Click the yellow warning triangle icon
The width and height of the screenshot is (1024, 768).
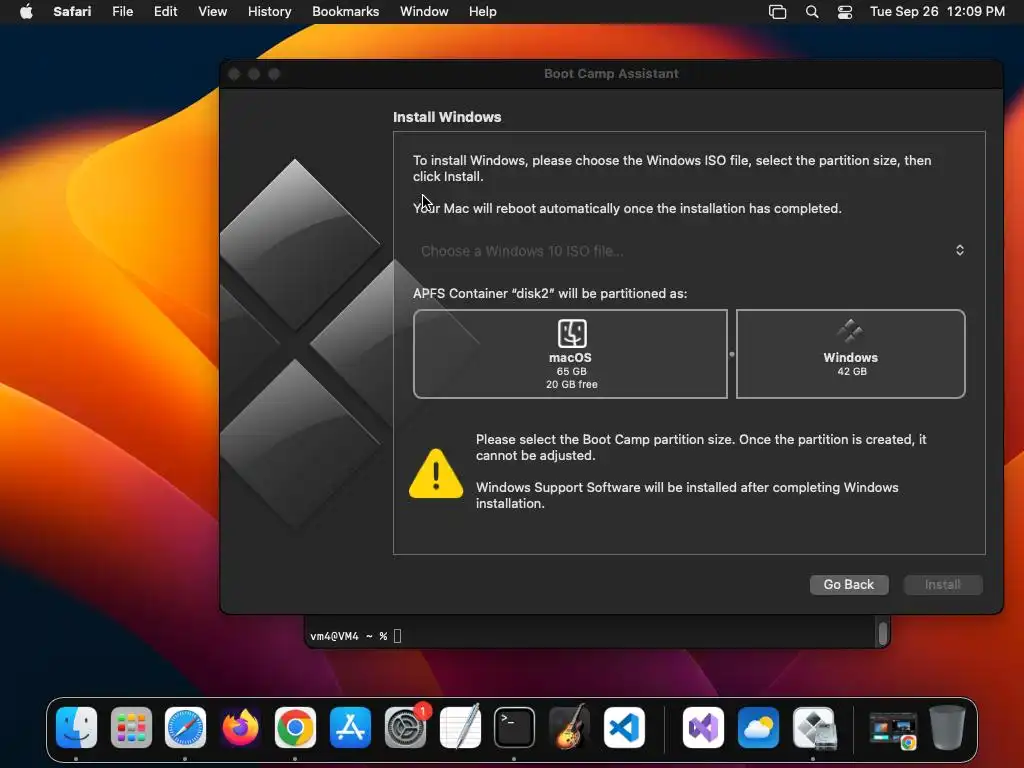(436, 473)
